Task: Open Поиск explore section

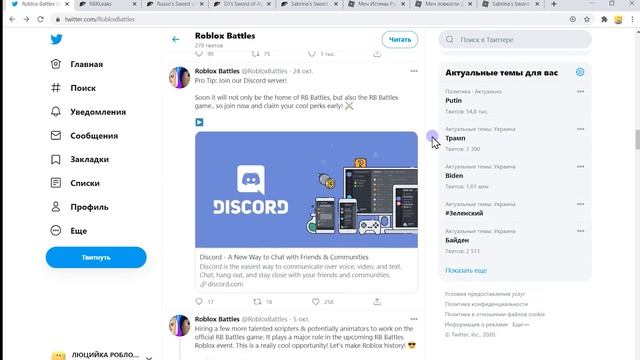Action: (73, 88)
